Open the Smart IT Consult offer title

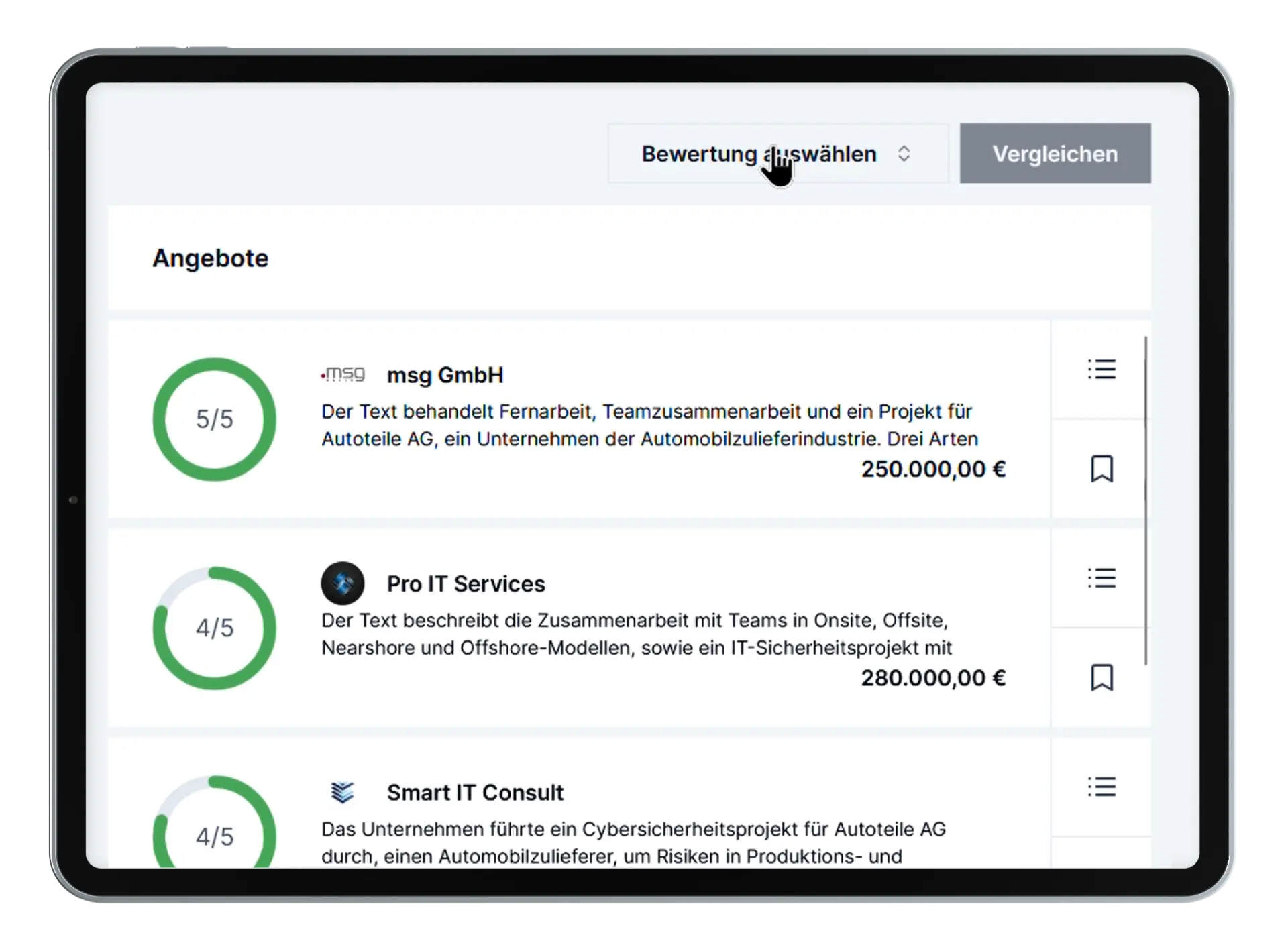tap(474, 793)
